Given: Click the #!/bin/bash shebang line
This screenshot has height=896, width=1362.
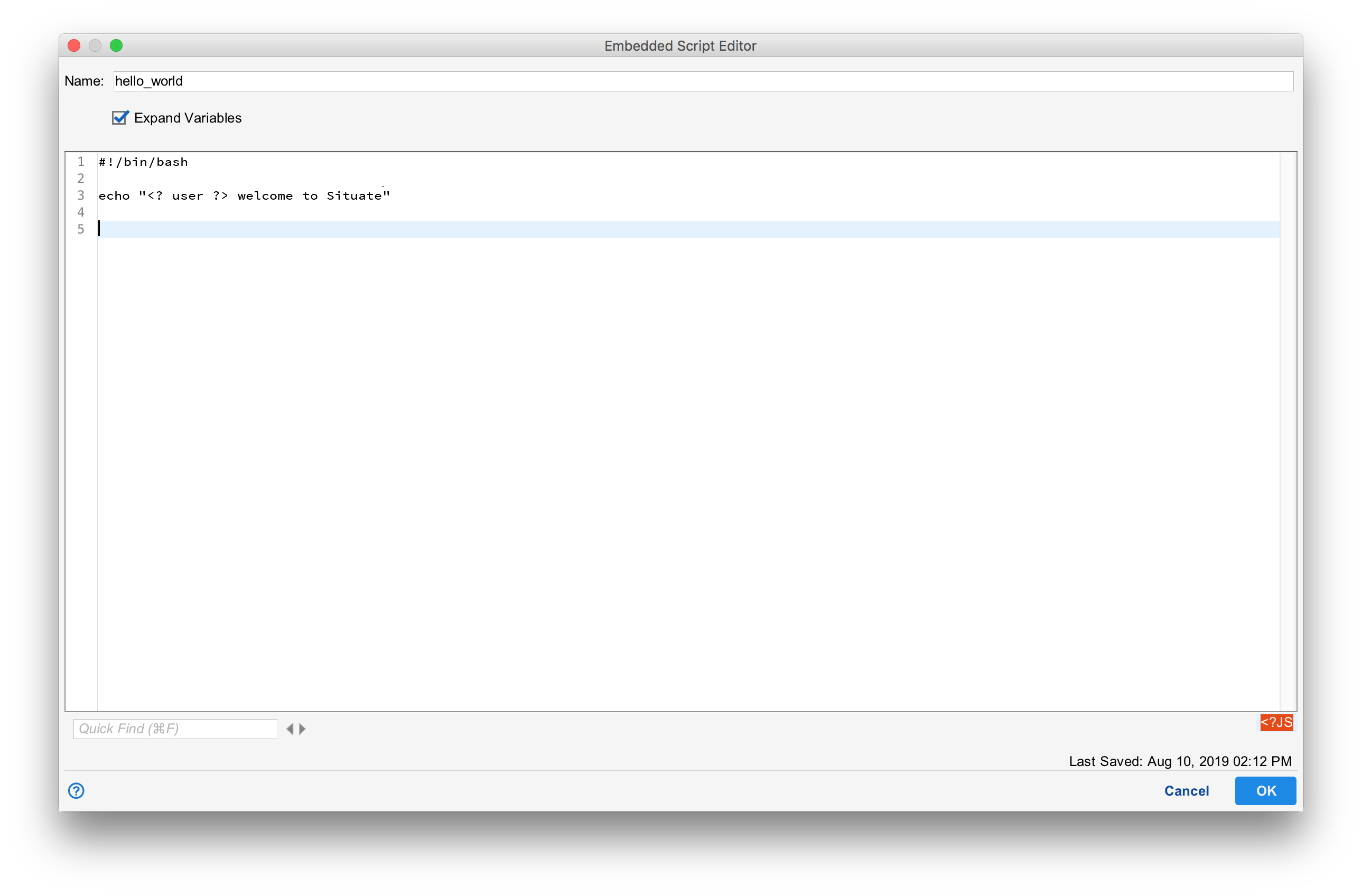Looking at the screenshot, I should (143, 162).
